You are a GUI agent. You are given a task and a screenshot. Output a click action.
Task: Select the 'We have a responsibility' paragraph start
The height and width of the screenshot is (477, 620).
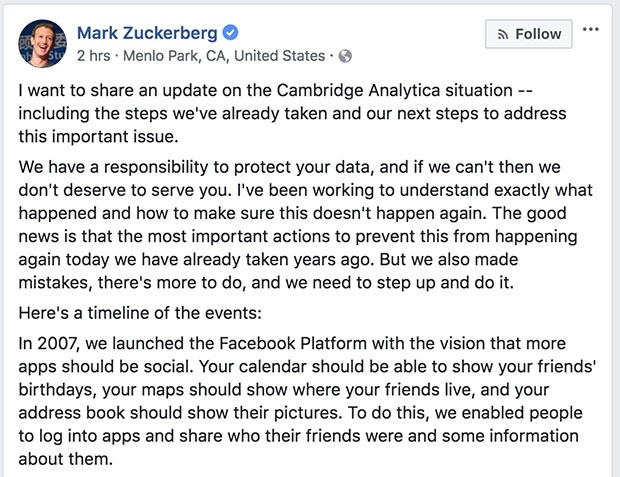pyautogui.click(x=113, y=167)
